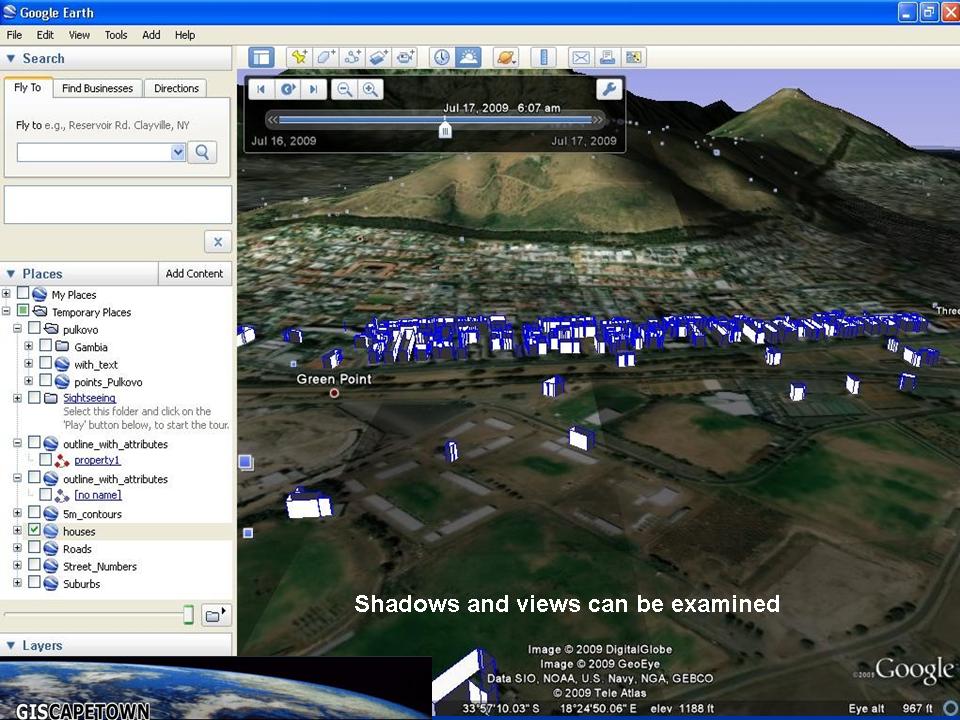Enable the Gambia folder checkbox
This screenshot has height=720, width=960.
click(x=45, y=345)
